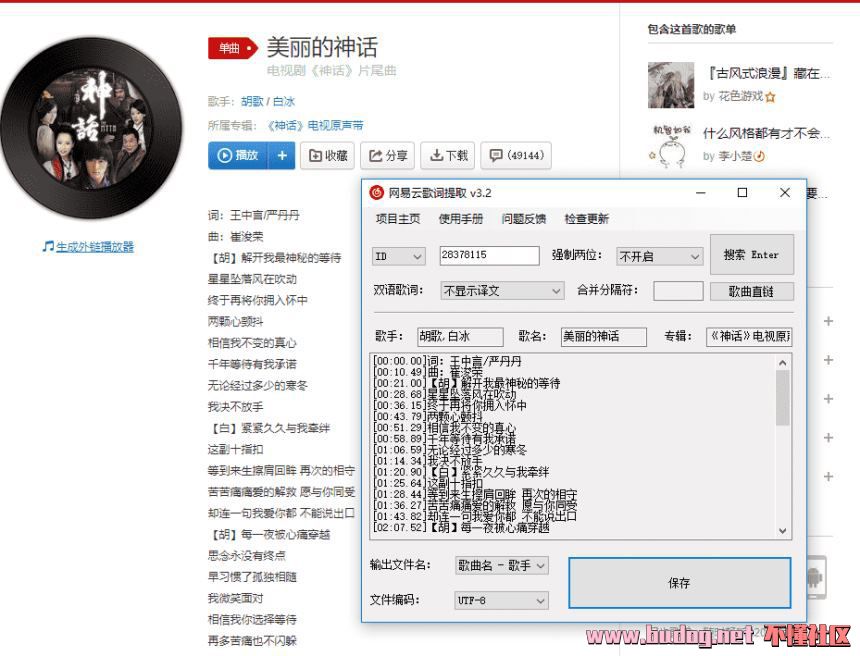Expand the 输出文件名 dropdown 歌曲名 - 歌手

tap(502, 565)
